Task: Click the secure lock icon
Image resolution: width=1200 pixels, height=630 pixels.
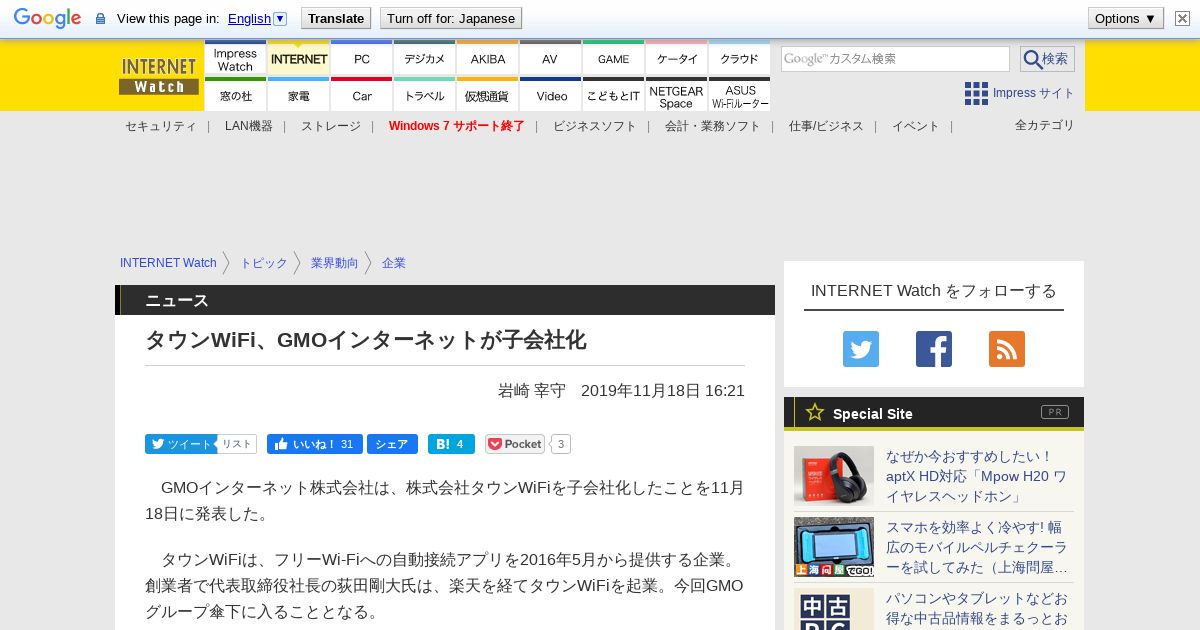Action: pyautogui.click(x=100, y=18)
